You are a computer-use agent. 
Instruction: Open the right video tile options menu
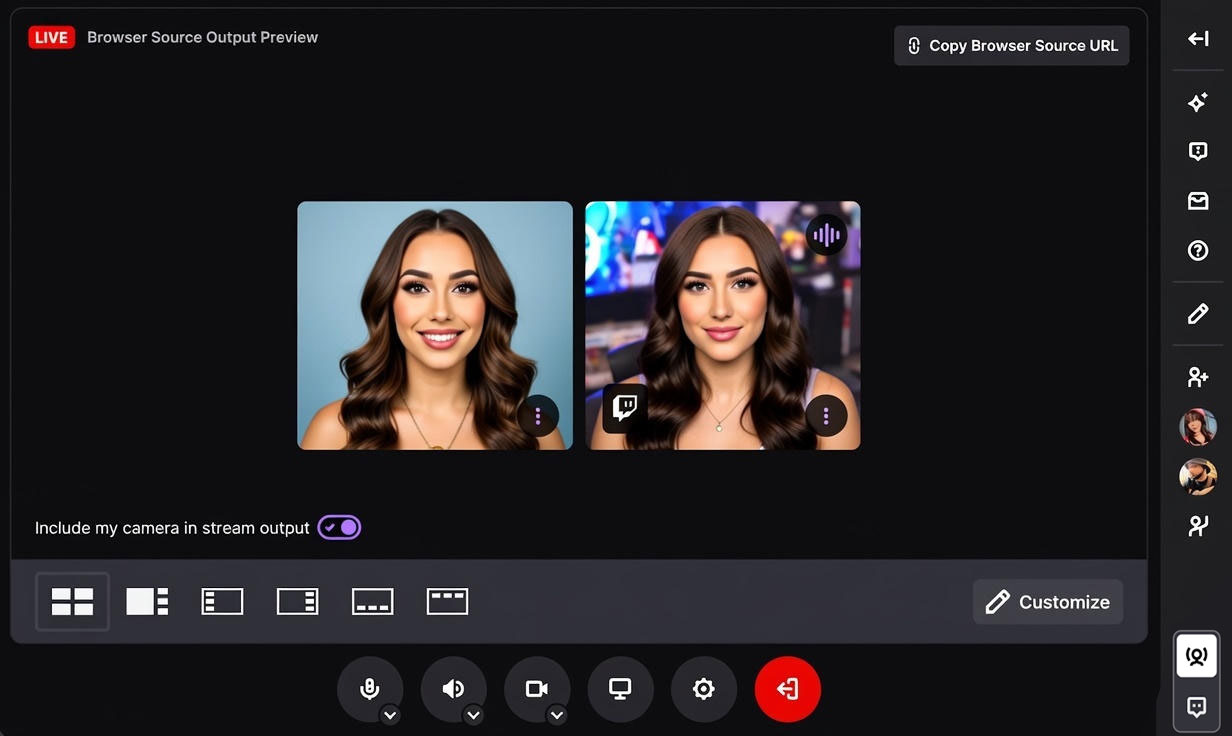pyautogui.click(x=826, y=415)
